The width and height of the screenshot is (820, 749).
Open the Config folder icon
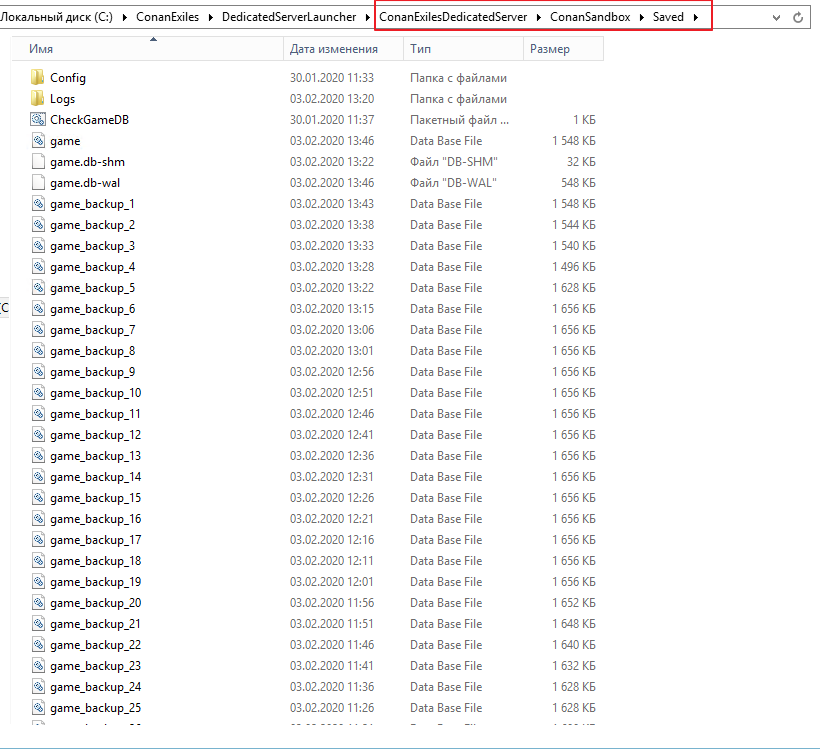[38, 78]
